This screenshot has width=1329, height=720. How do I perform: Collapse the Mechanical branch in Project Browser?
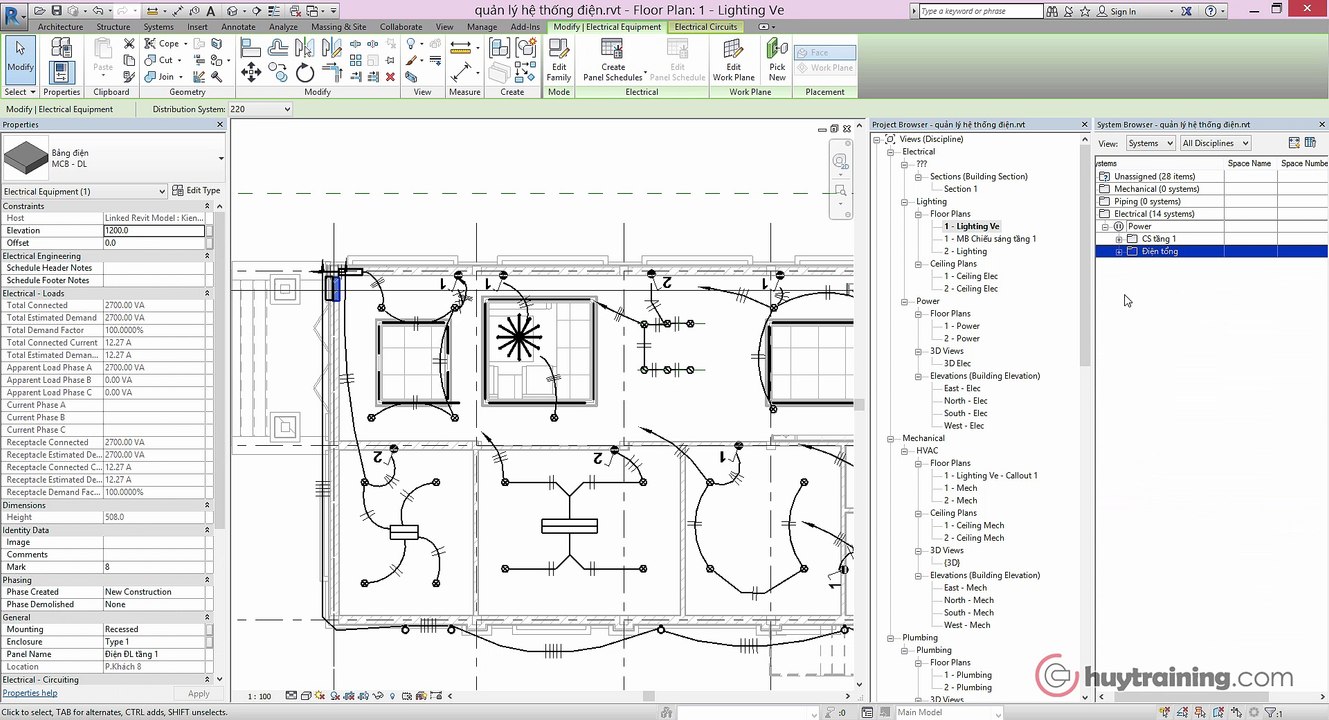coord(892,438)
